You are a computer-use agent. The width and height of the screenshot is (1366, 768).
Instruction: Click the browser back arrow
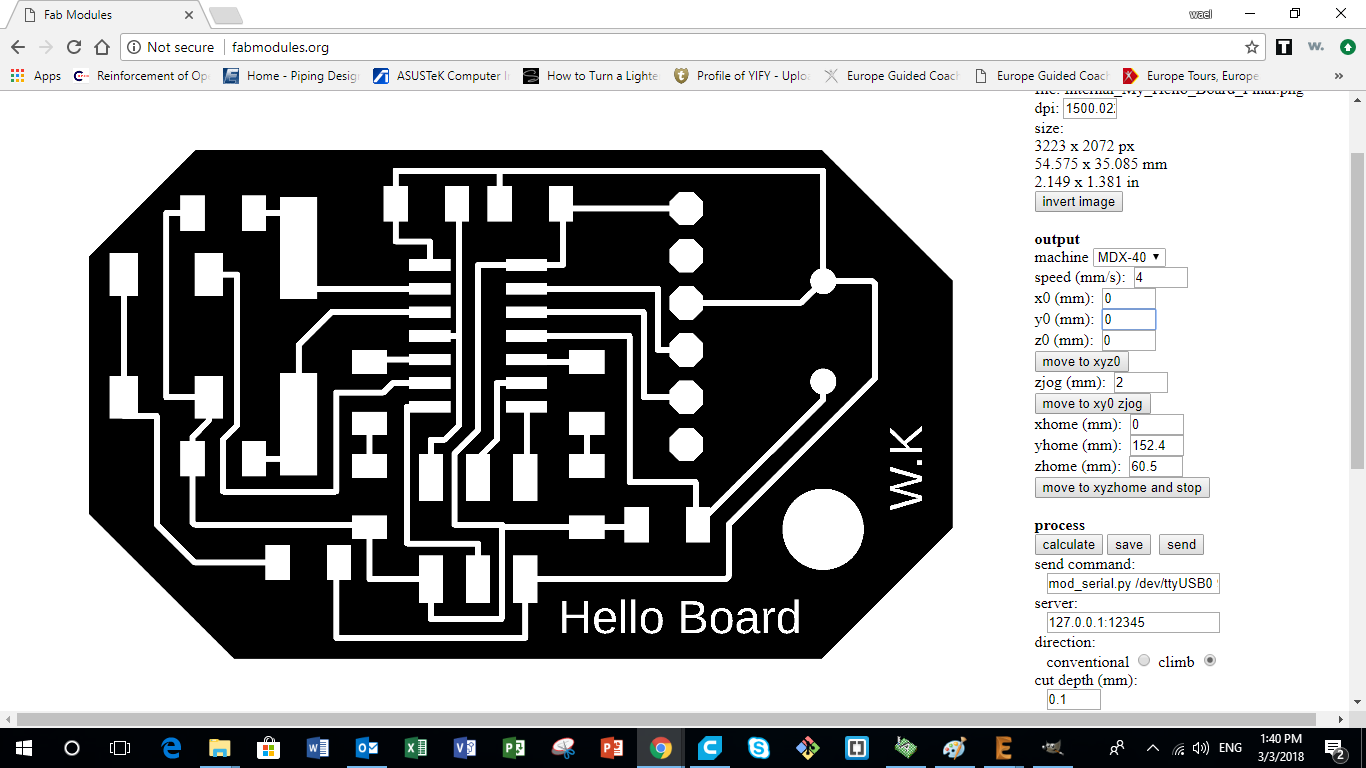pyautogui.click(x=17, y=47)
